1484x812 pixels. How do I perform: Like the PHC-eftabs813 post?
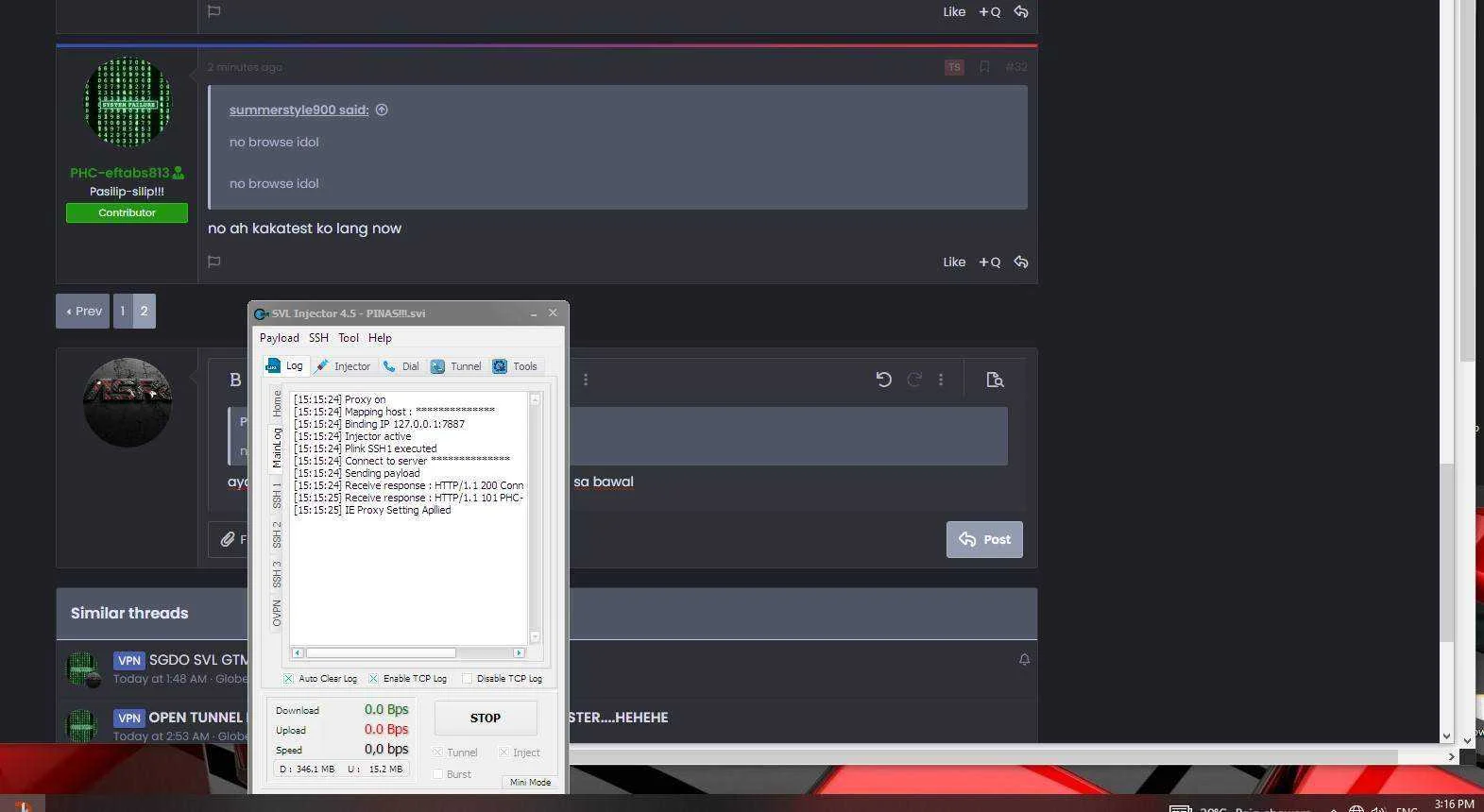point(954,262)
